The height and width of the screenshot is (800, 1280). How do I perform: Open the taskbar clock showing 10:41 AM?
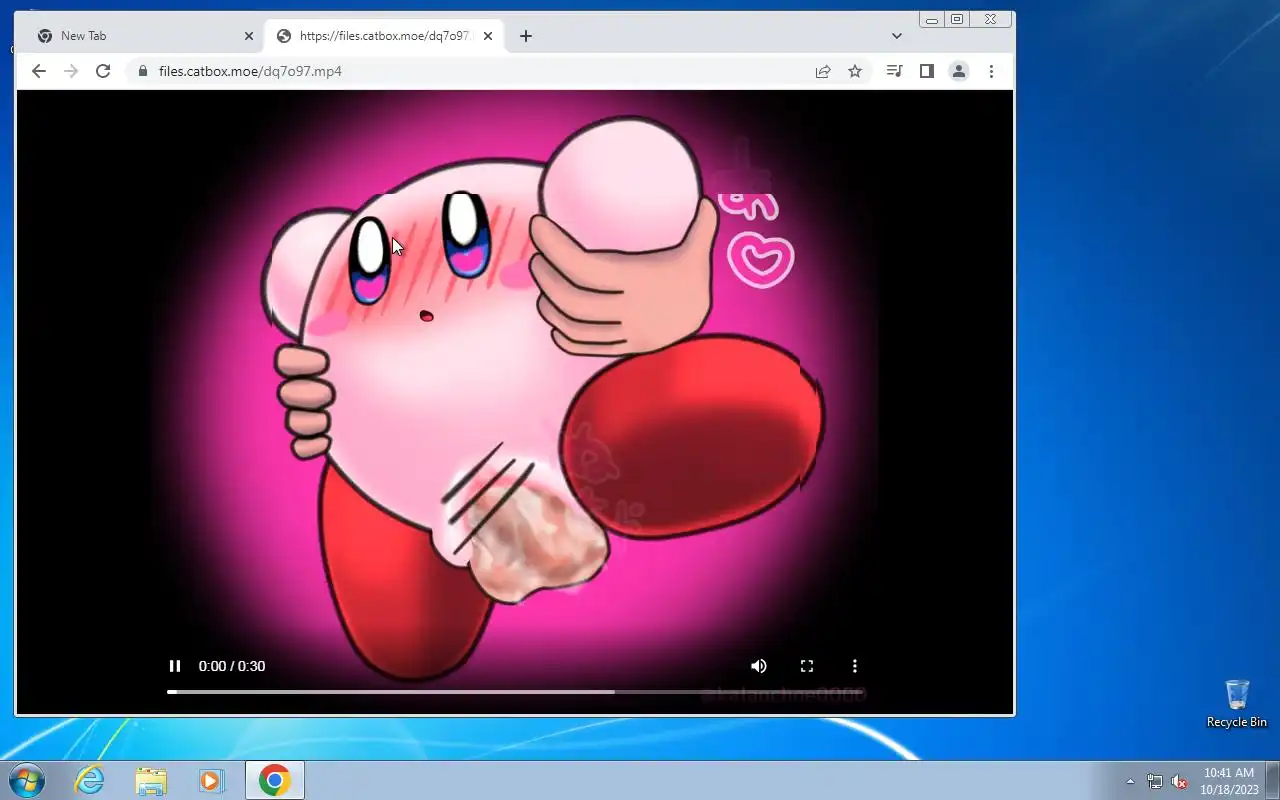(x=1228, y=780)
